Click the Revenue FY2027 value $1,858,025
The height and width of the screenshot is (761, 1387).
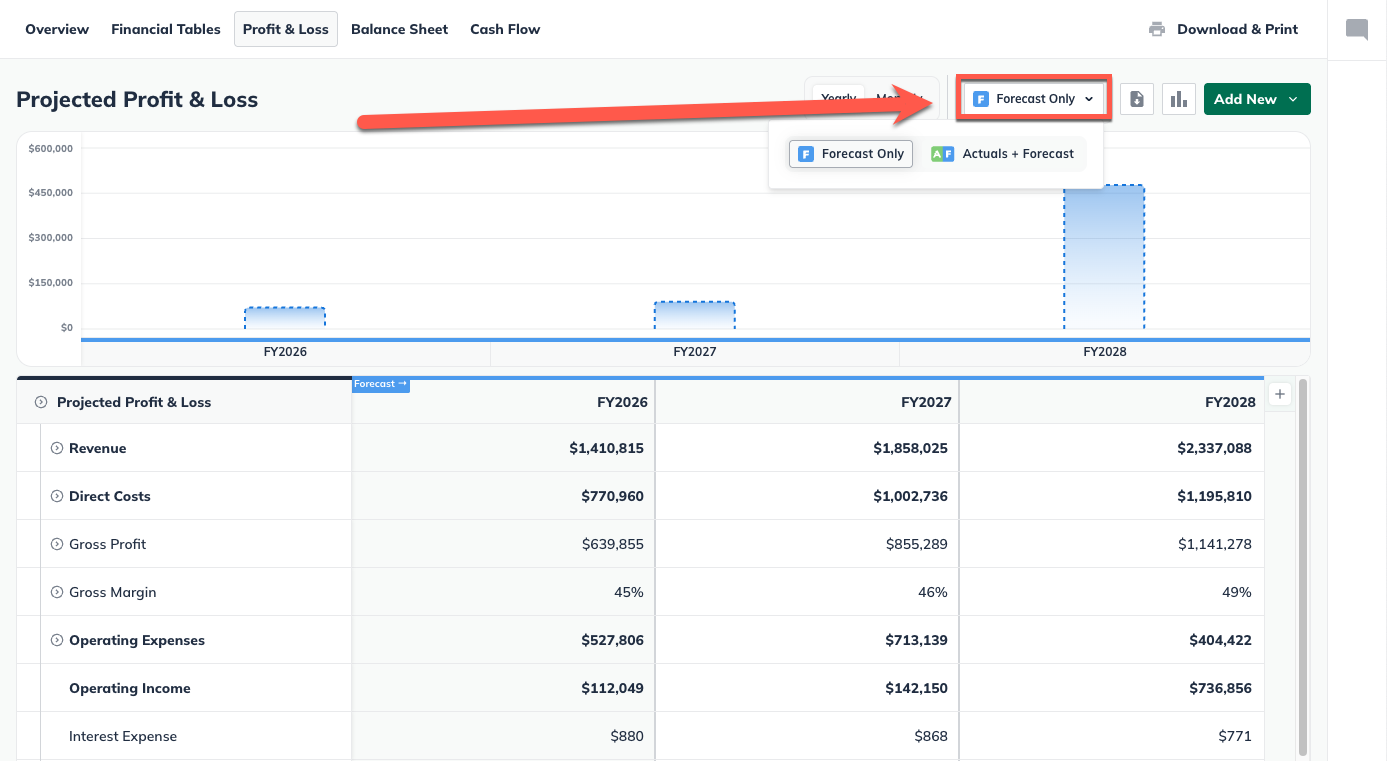click(911, 448)
